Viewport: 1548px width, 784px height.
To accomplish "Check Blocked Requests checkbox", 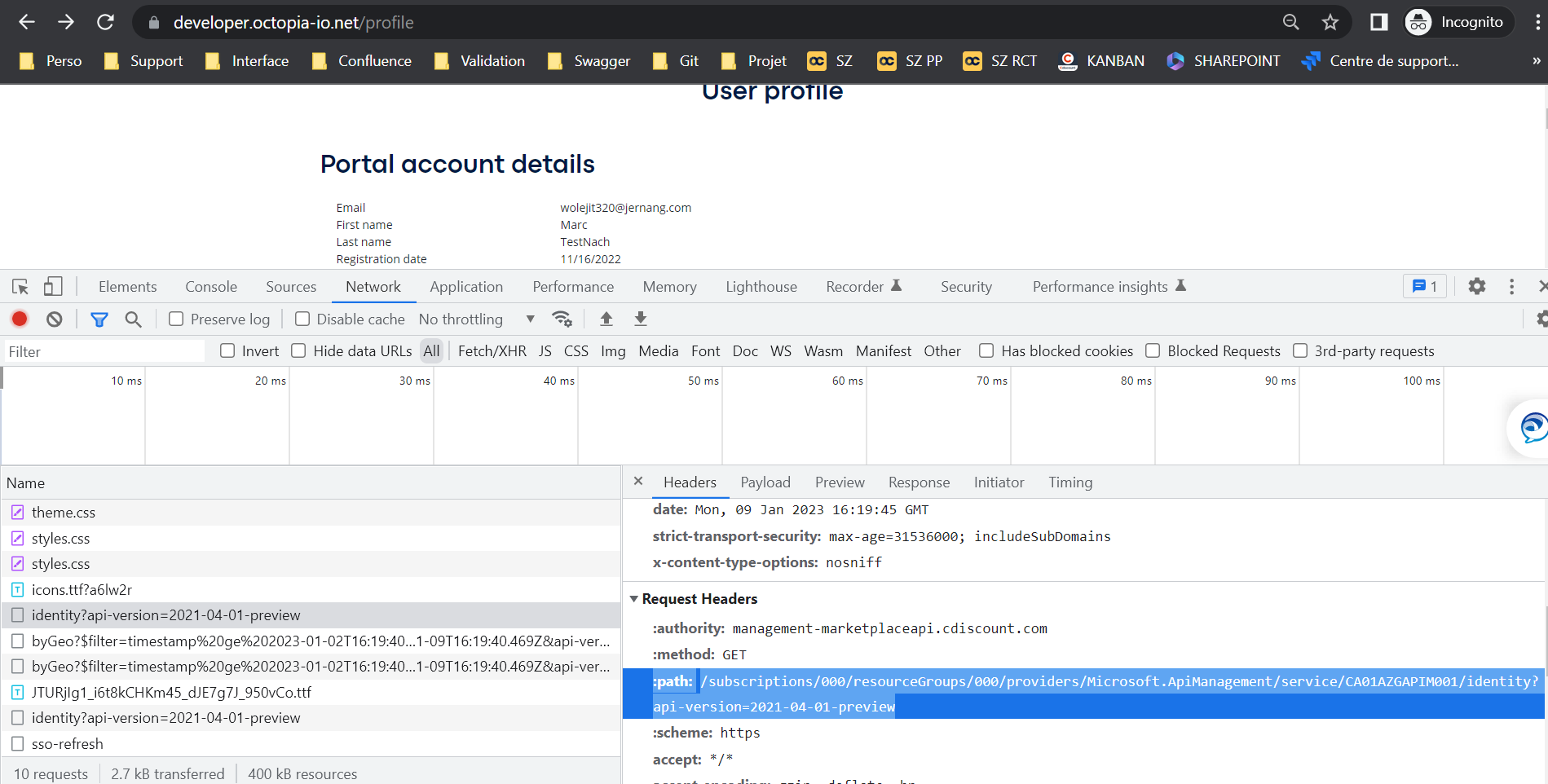I will [x=1153, y=351].
